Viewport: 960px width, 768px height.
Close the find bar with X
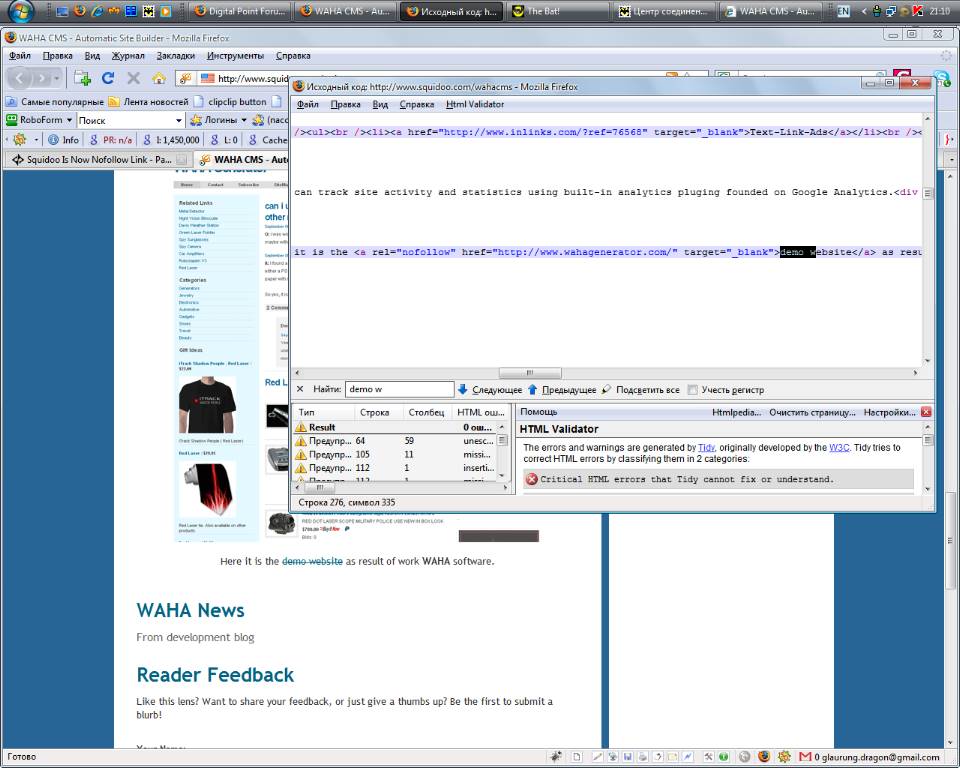click(300, 389)
